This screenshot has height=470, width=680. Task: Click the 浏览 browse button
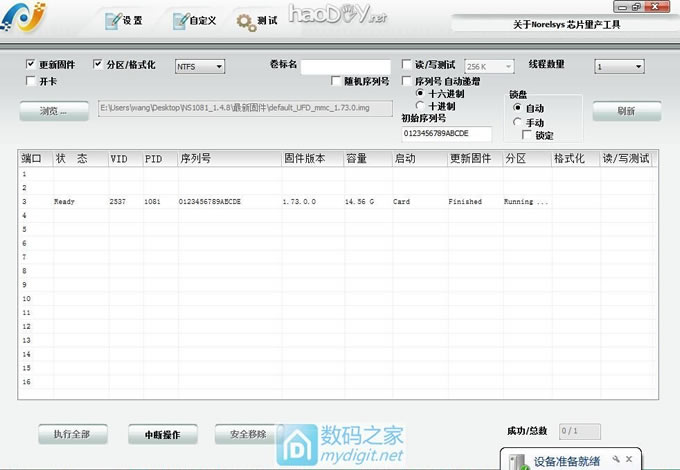click(53, 111)
